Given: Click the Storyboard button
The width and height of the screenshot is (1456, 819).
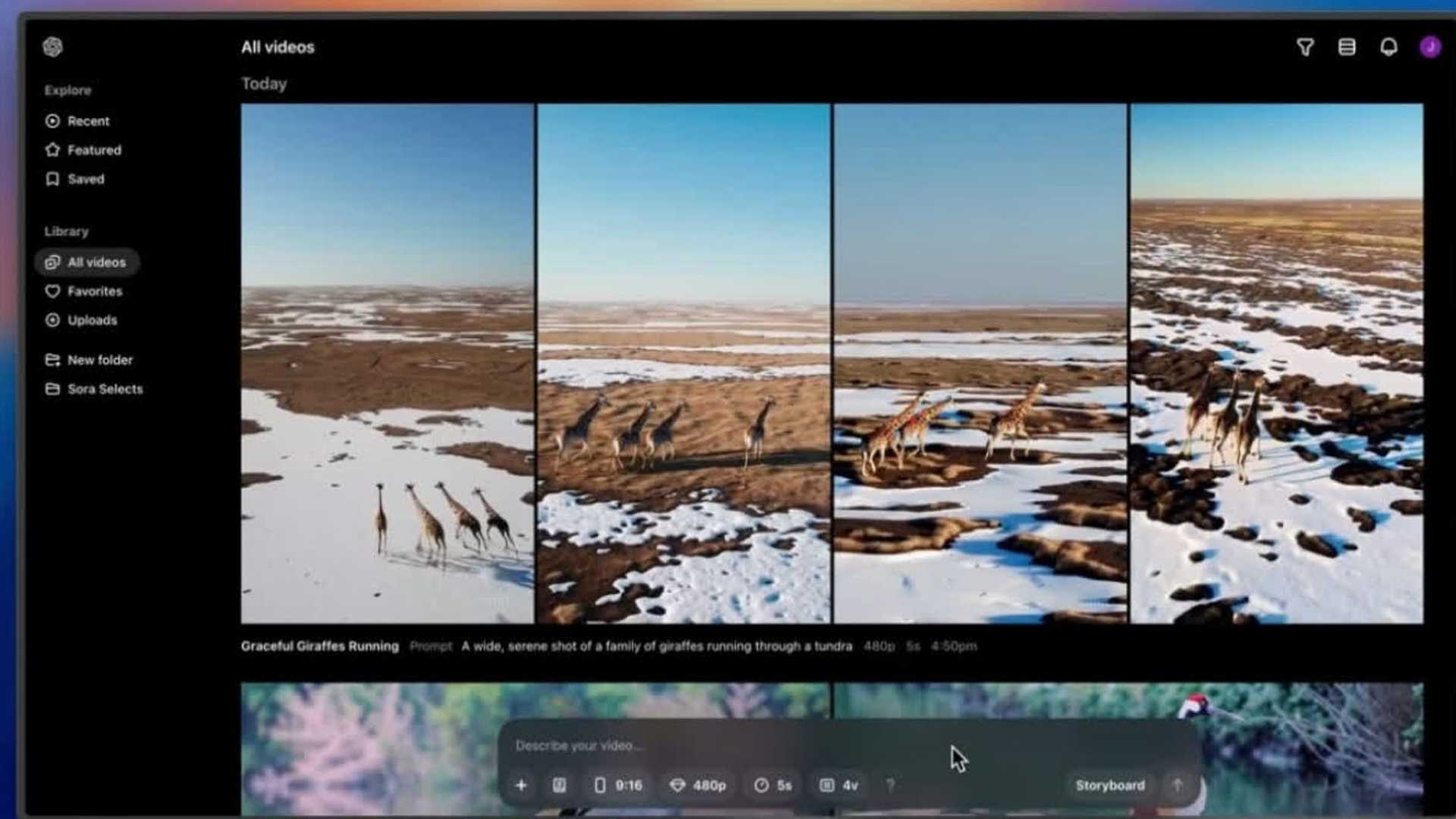Looking at the screenshot, I should (x=1110, y=786).
